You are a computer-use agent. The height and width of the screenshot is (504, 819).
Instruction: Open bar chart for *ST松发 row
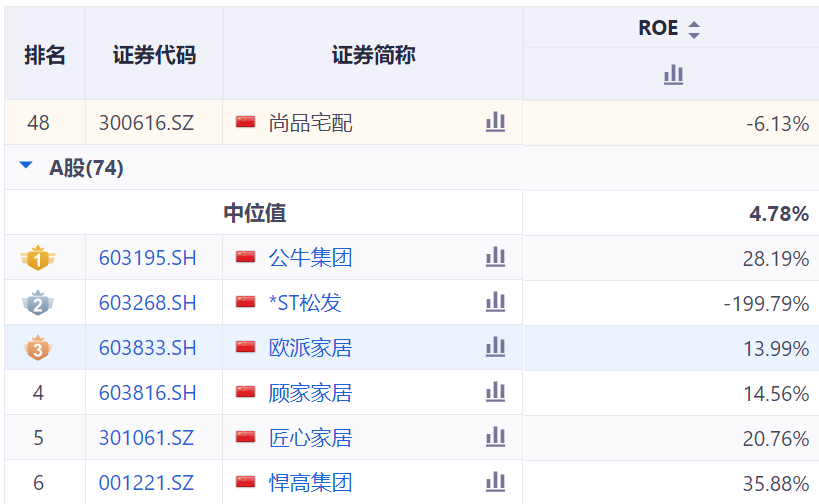click(495, 302)
